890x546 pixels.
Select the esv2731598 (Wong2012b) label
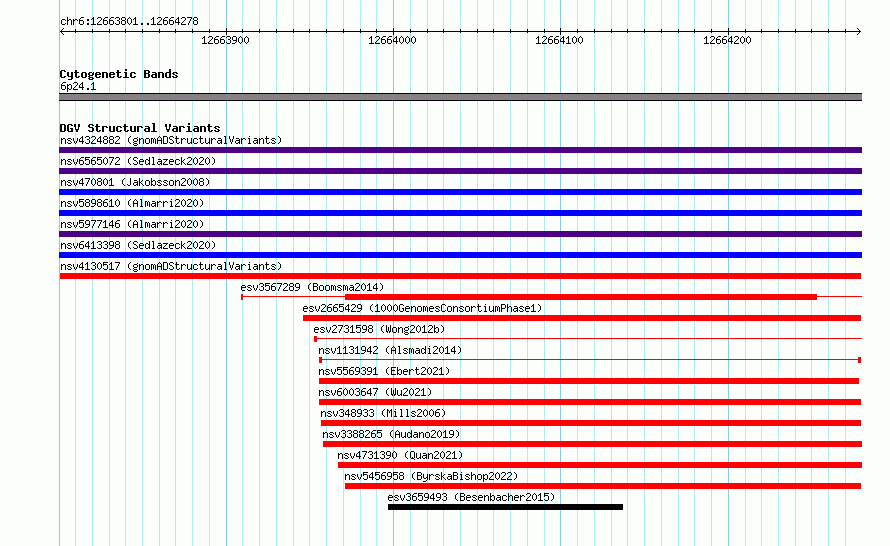pyautogui.click(x=379, y=329)
